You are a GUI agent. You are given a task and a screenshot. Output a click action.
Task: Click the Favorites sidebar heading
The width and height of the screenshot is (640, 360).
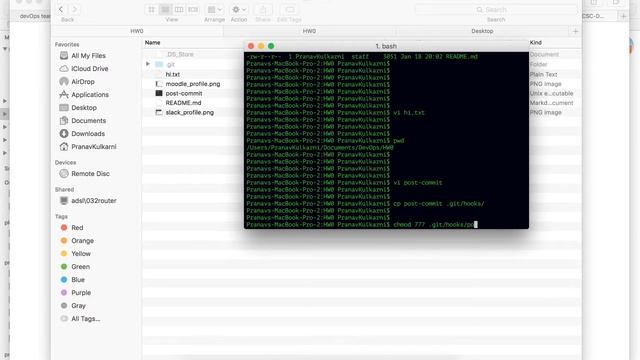(x=67, y=44)
